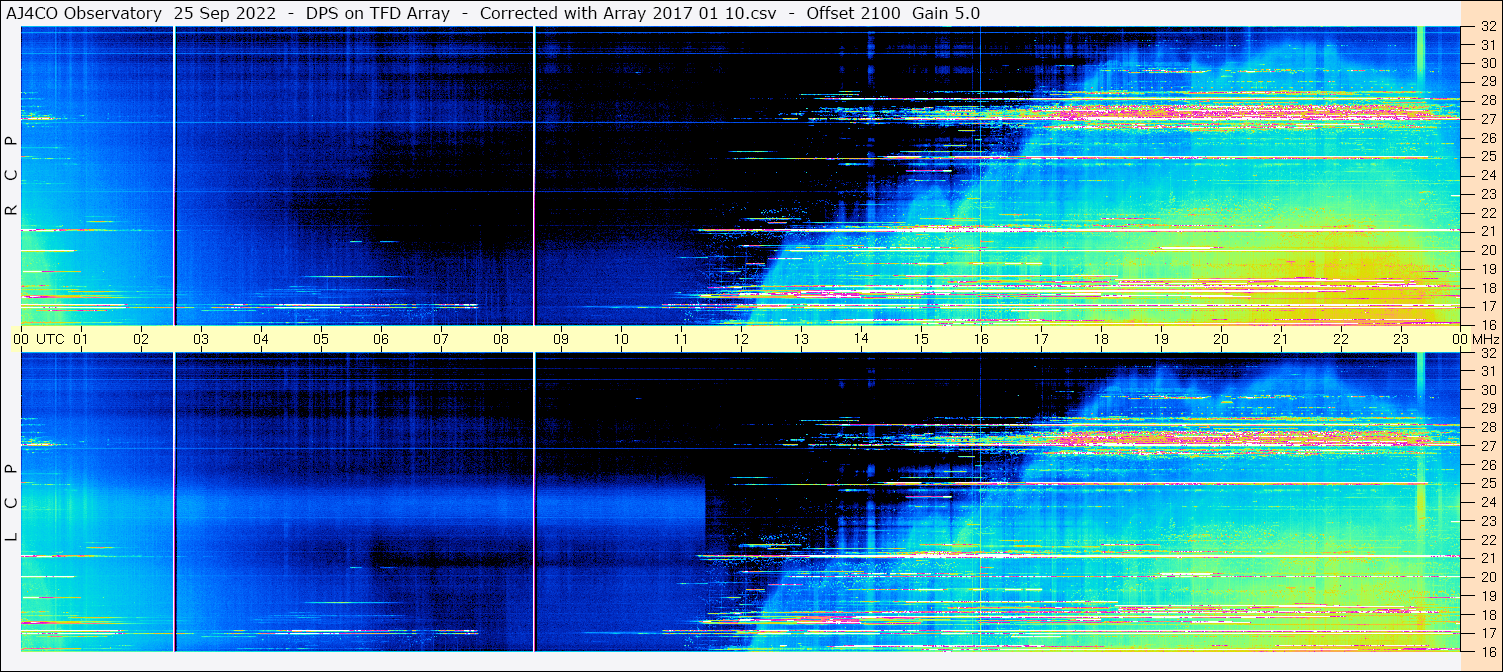Select the 02 hour tick on time axis

tap(141, 339)
